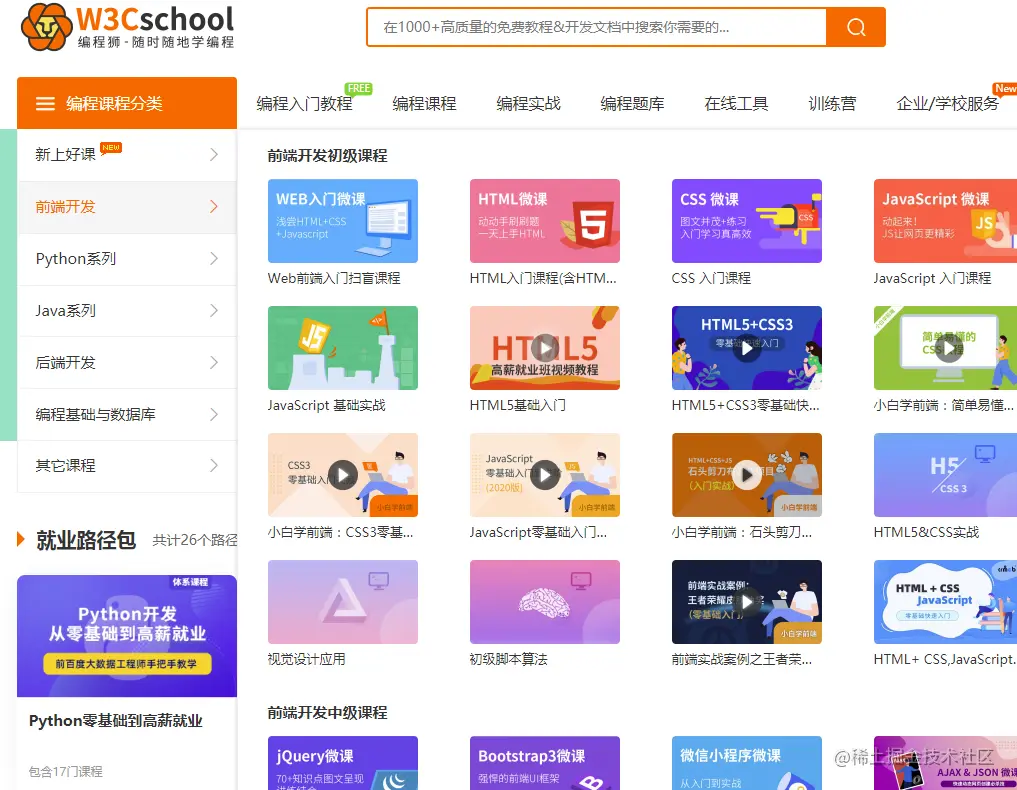This screenshot has height=790, width=1017.
Task: Play the 小白学前端：简单易懂 video icon
Action: (949, 348)
